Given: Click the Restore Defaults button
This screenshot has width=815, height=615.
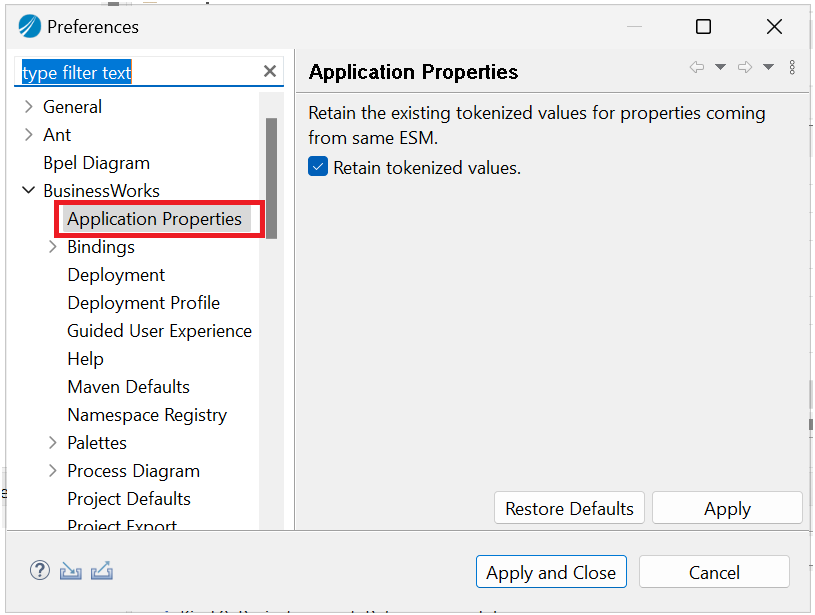Looking at the screenshot, I should click(569, 508).
